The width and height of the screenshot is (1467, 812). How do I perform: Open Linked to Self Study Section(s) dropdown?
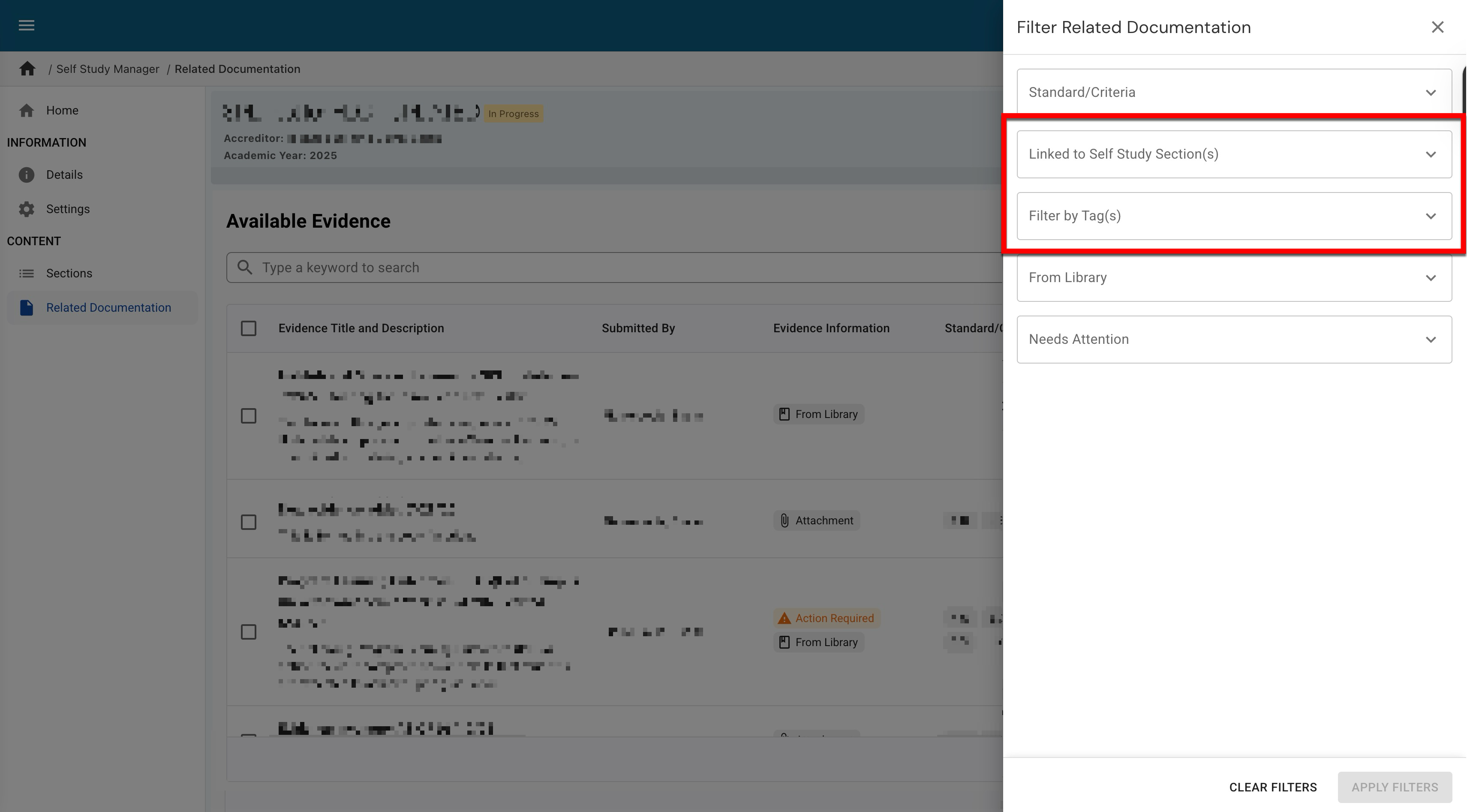coord(1233,154)
